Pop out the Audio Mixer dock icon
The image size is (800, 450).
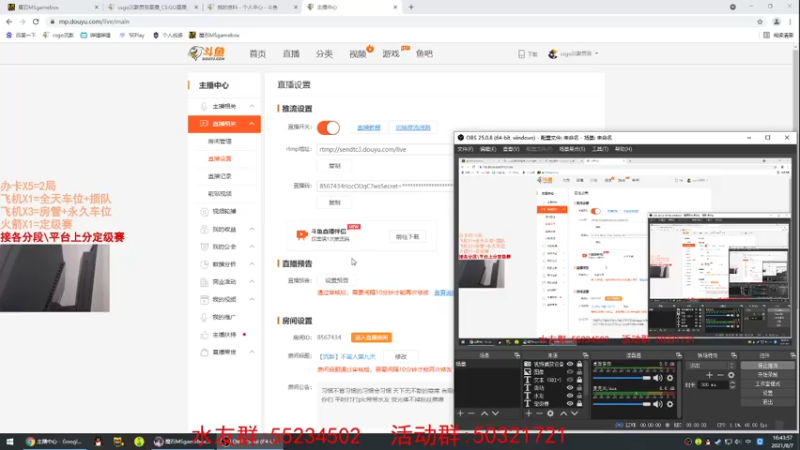click(x=679, y=355)
